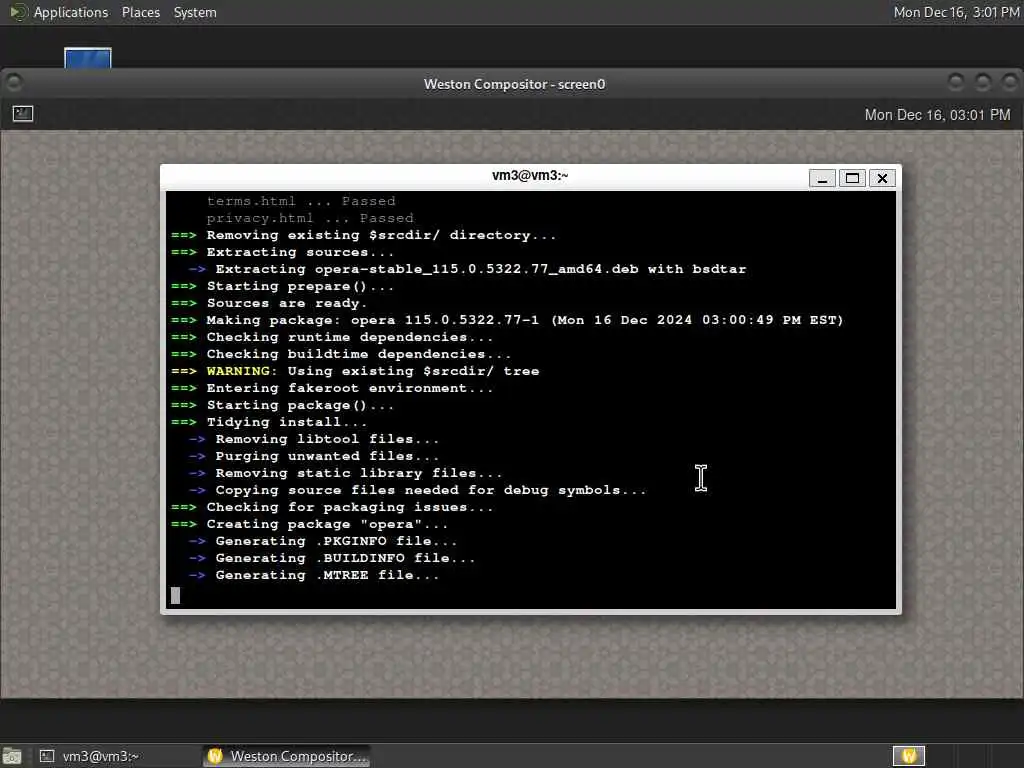Image resolution: width=1024 pixels, height=768 pixels.
Task: Open the System menu
Action: click(x=195, y=12)
